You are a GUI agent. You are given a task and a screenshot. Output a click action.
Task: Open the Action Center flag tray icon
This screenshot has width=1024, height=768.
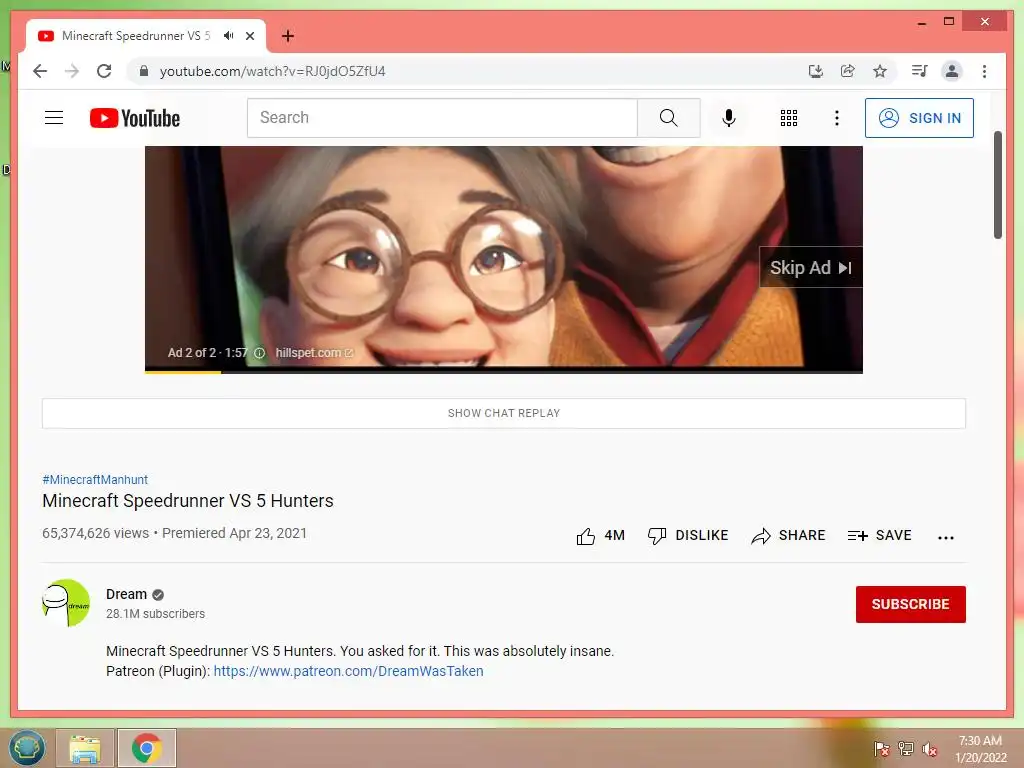pos(882,749)
